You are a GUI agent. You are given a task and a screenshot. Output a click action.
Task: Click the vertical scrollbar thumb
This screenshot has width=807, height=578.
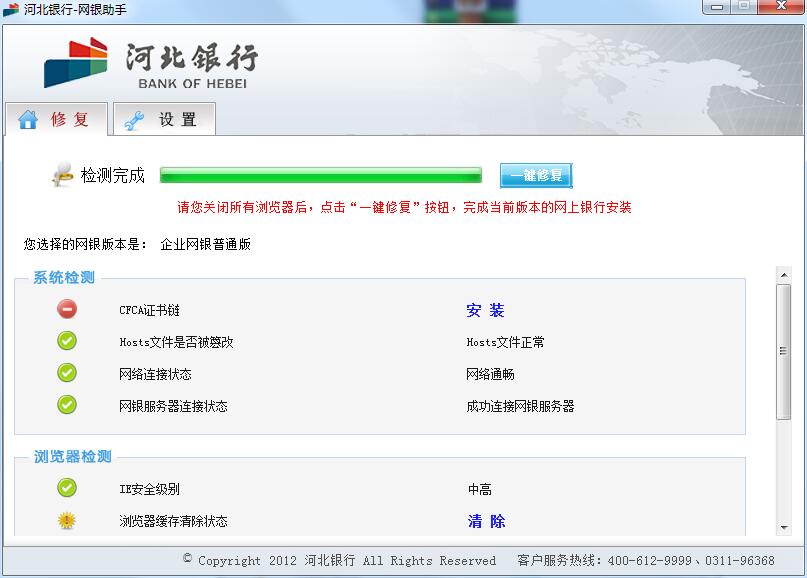pyautogui.click(x=784, y=352)
